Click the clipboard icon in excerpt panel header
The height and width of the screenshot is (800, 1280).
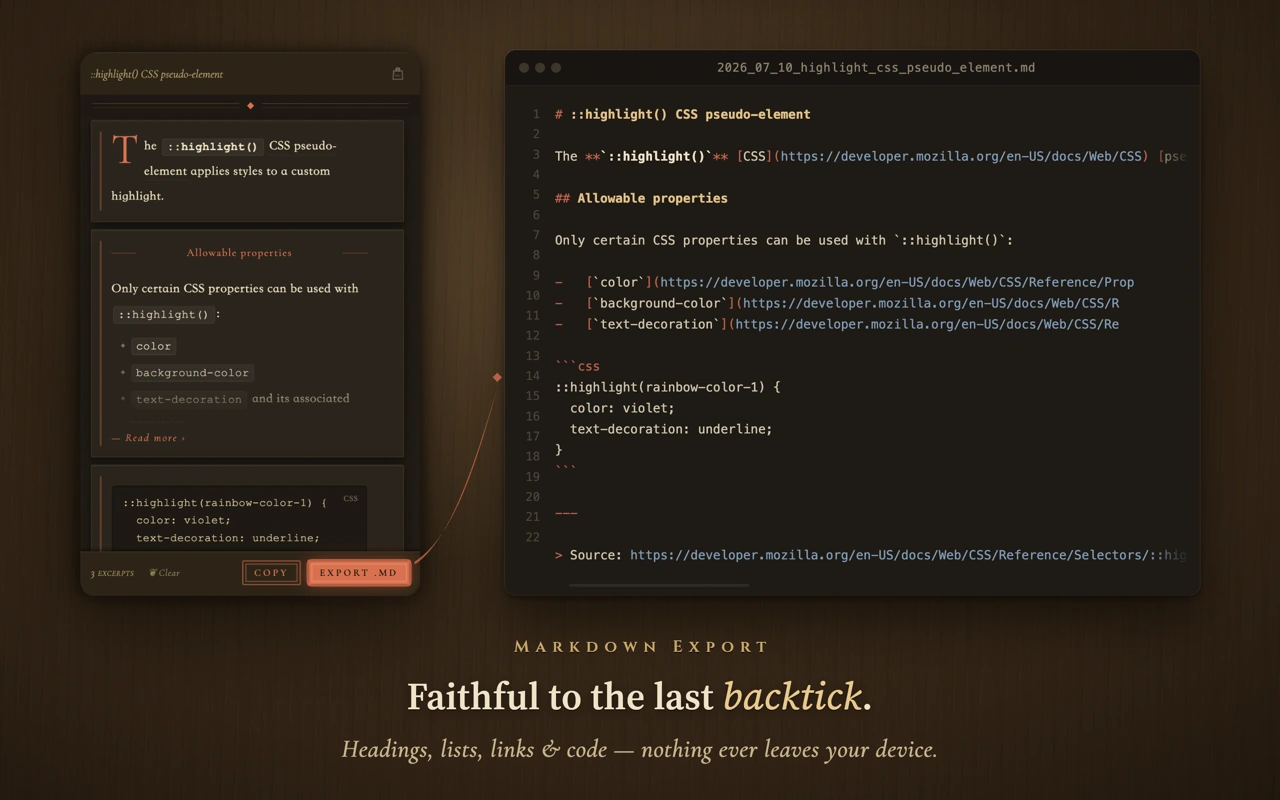[398, 74]
